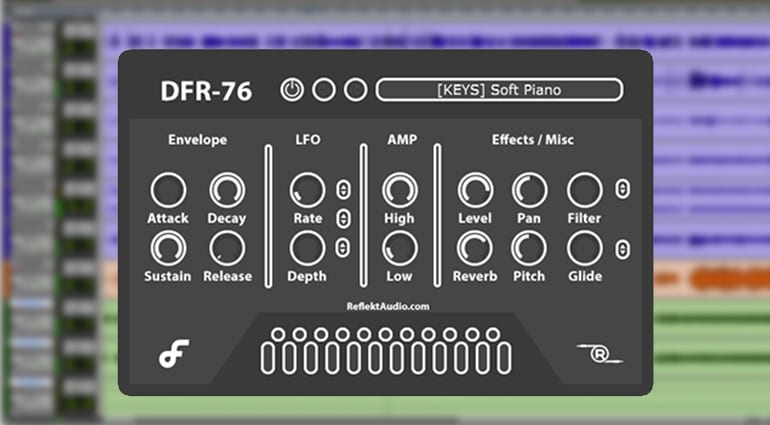This screenshot has width=770, height=425.
Task: Click the Sustain label text
Action: pos(167,276)
